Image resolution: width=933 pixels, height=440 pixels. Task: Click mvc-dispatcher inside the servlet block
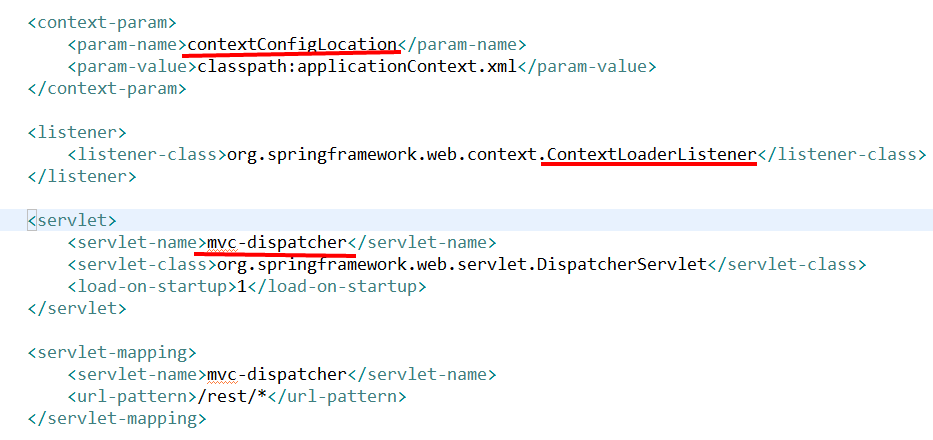277,242
